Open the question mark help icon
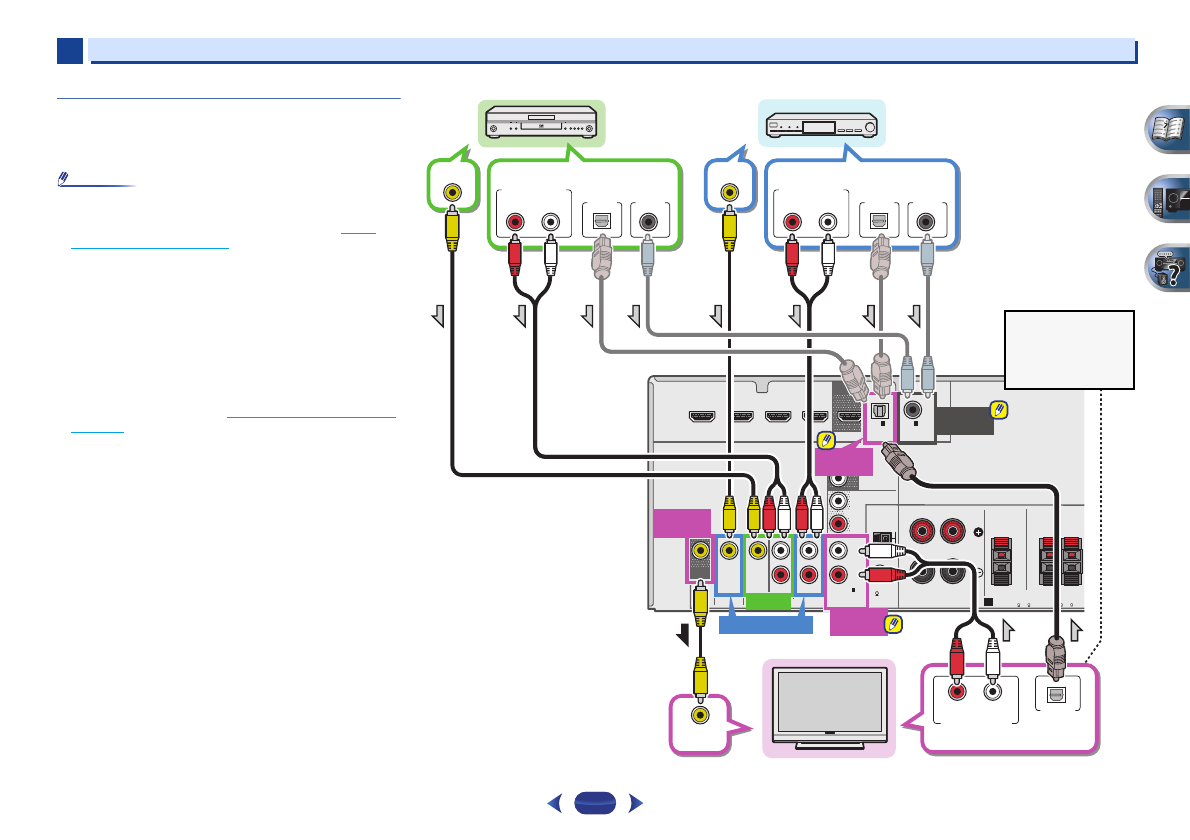The width and height of the screenshot is (1190, 840). coord(1164,268)
